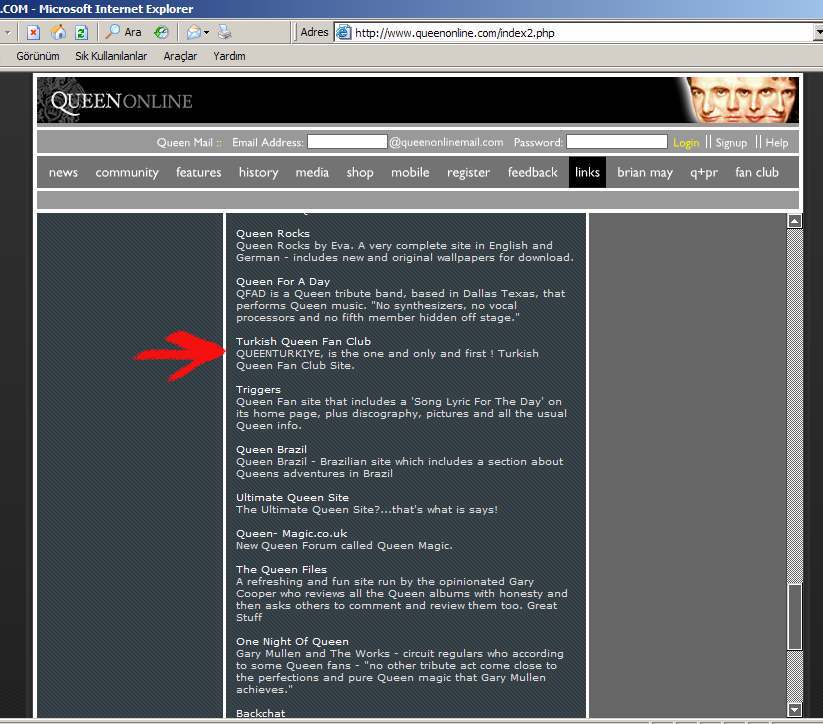Screen dimensions: 823x724
Task: Open the Backchat link
Action: point(260,713)
